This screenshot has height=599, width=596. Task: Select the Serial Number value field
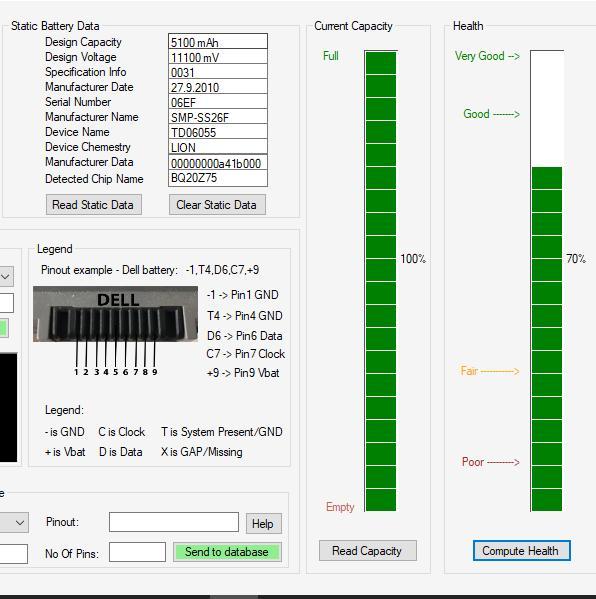[218, 102]
